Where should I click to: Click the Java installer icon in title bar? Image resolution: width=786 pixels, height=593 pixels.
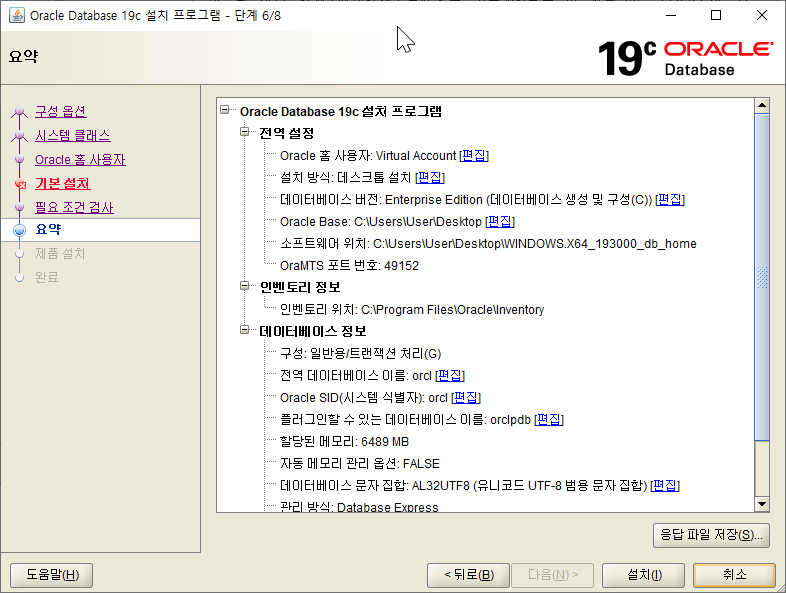tap(17, 16)
